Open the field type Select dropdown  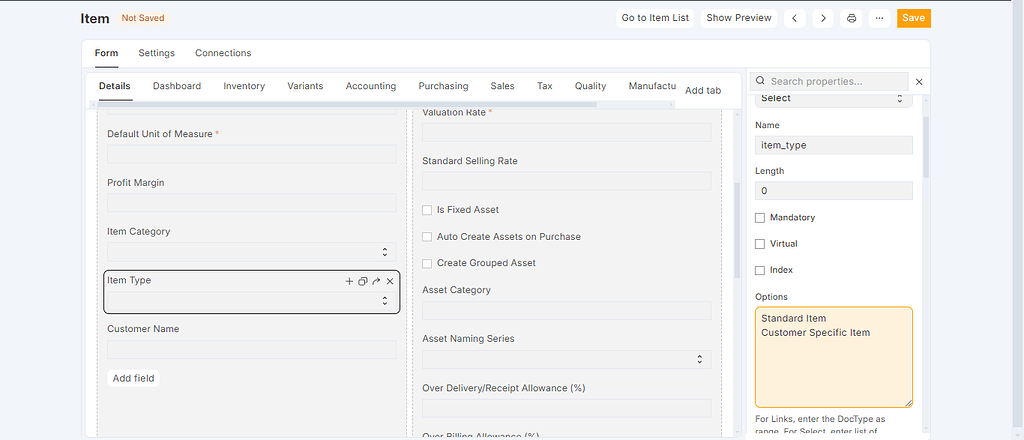click(x=834, y=99)
